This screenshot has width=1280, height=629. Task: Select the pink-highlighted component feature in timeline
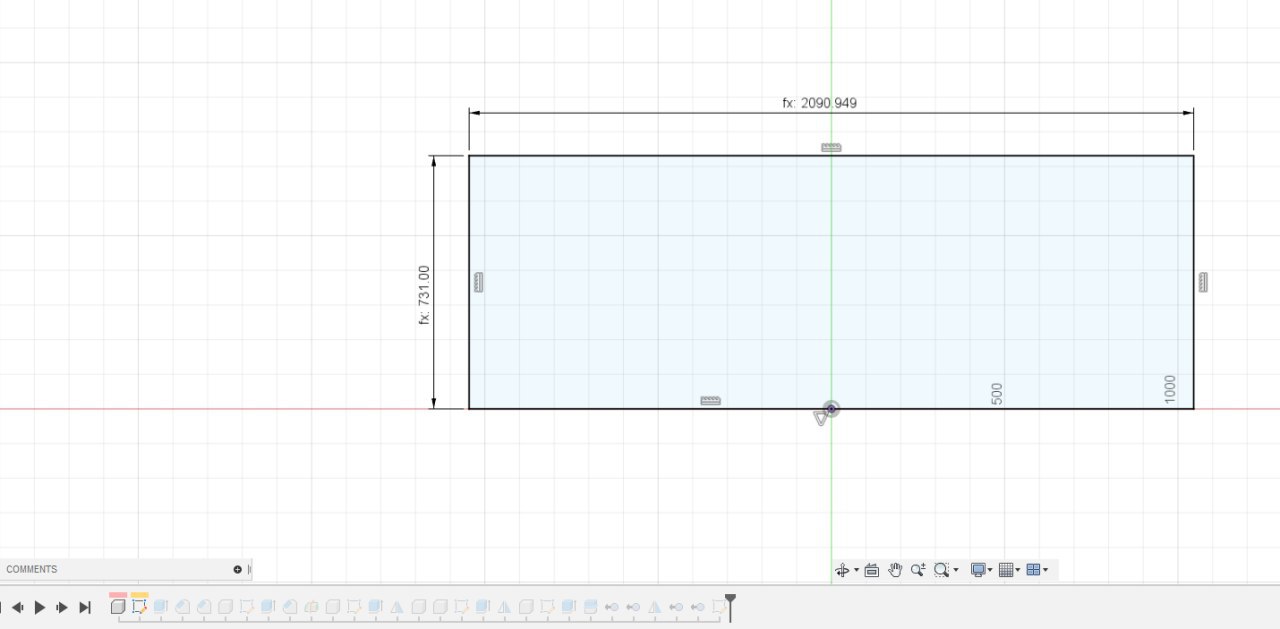pyautogui.click(x=118, y=606)
